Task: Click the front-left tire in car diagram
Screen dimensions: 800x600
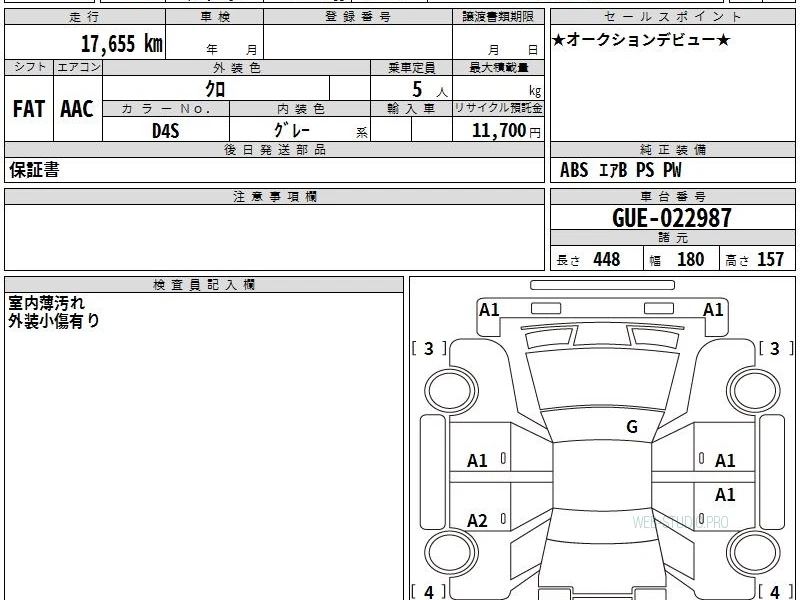Action: [451, 391]
